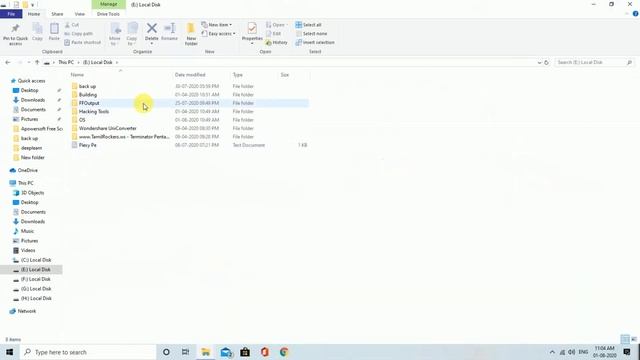Open the recent locations dropdown arrow
The width and height of the screenshot is (640, 360).
(x=29, y=62)
